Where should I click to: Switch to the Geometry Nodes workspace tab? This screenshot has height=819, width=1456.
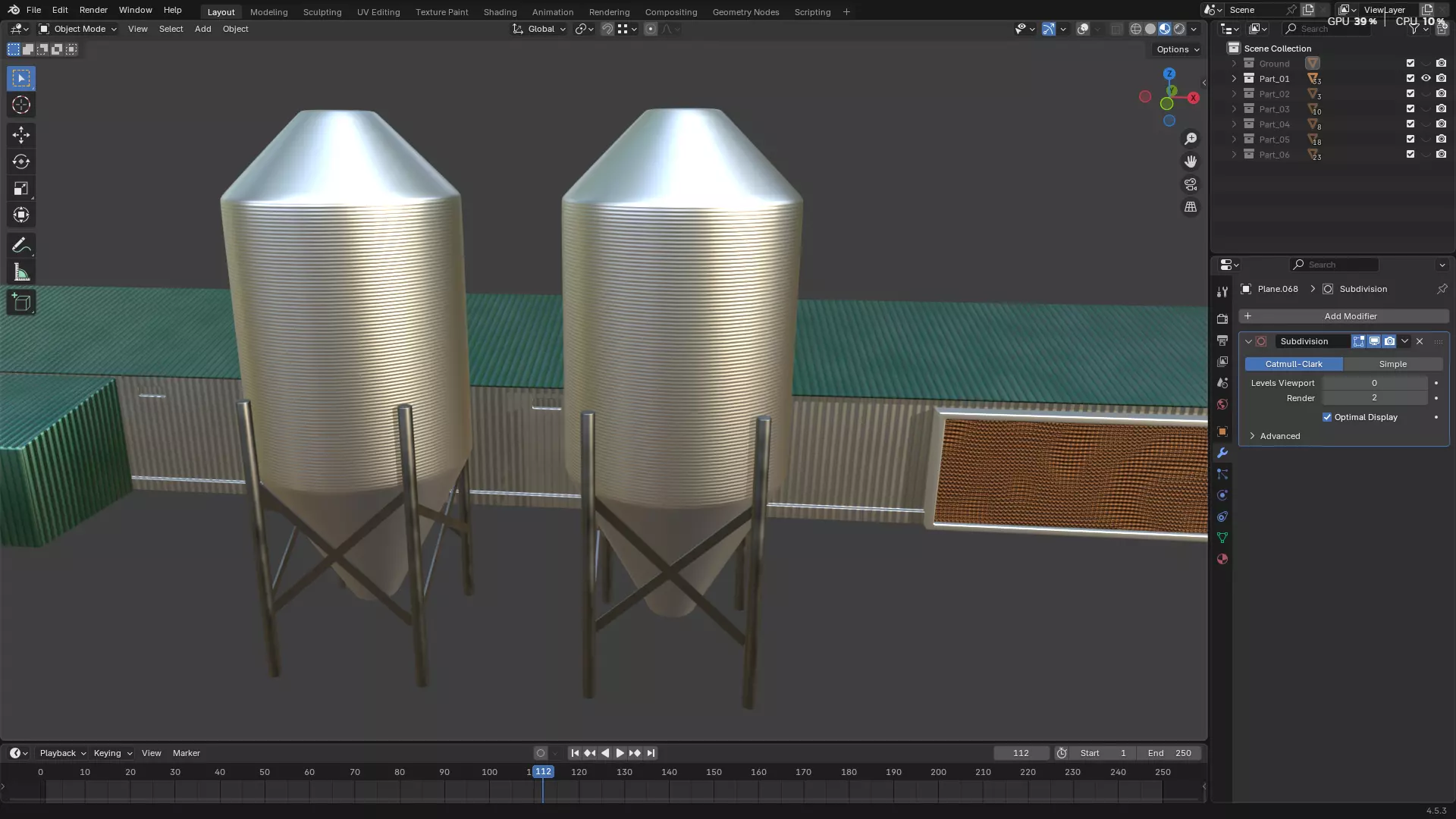click(745, 11)
